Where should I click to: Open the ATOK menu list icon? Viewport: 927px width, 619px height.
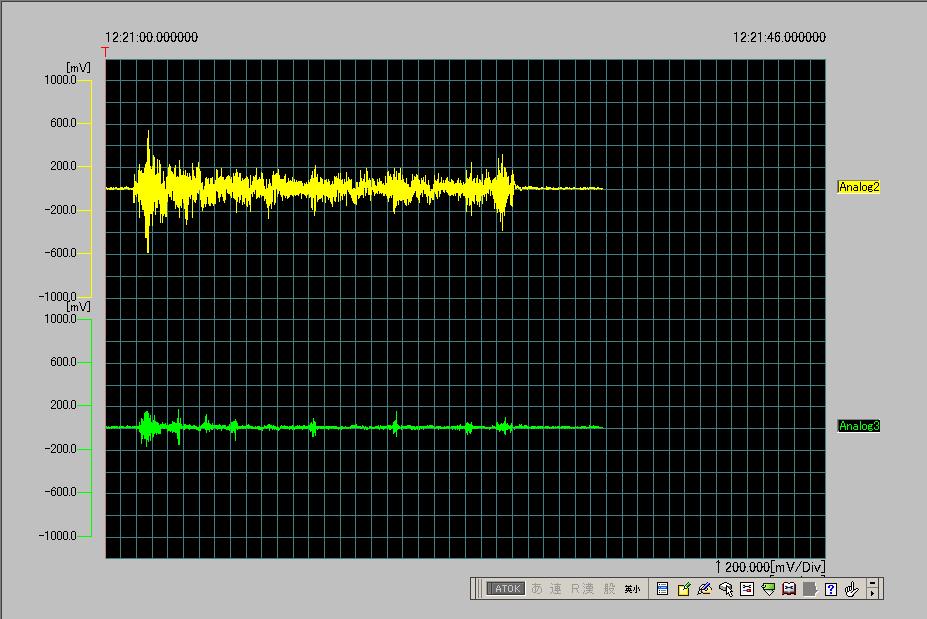coord(662,589)
